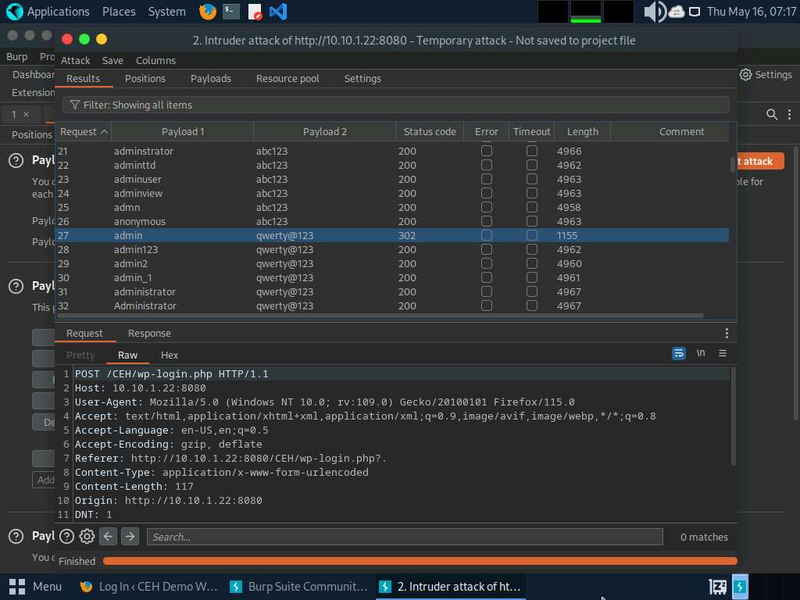Image resolution: width=800 pixels, height=600 pixels.
Task: Toggle the Timeout checkbox for adminview row
Action: 532,193
